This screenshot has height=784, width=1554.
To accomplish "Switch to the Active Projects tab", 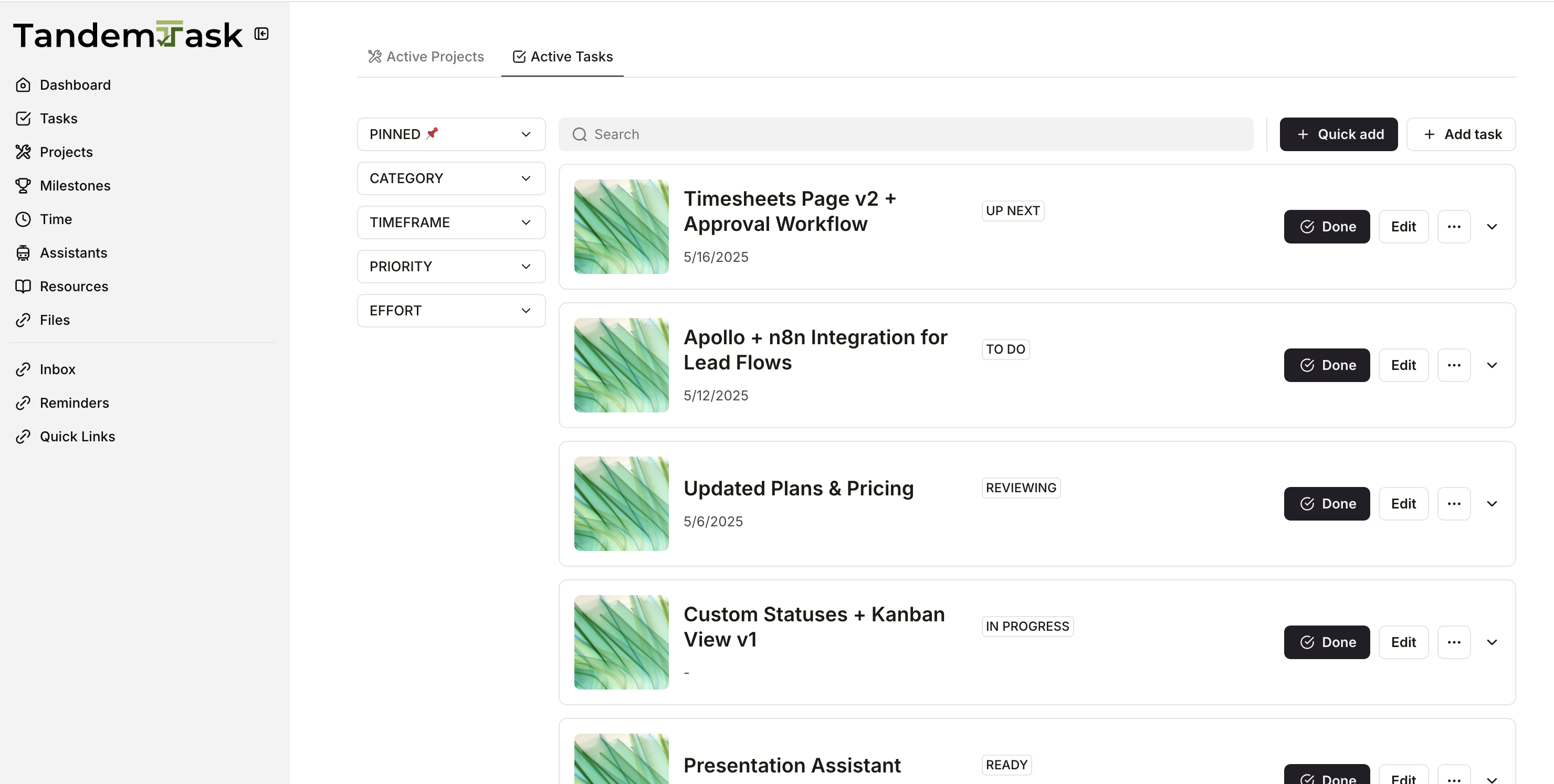I will click(426, 57).
